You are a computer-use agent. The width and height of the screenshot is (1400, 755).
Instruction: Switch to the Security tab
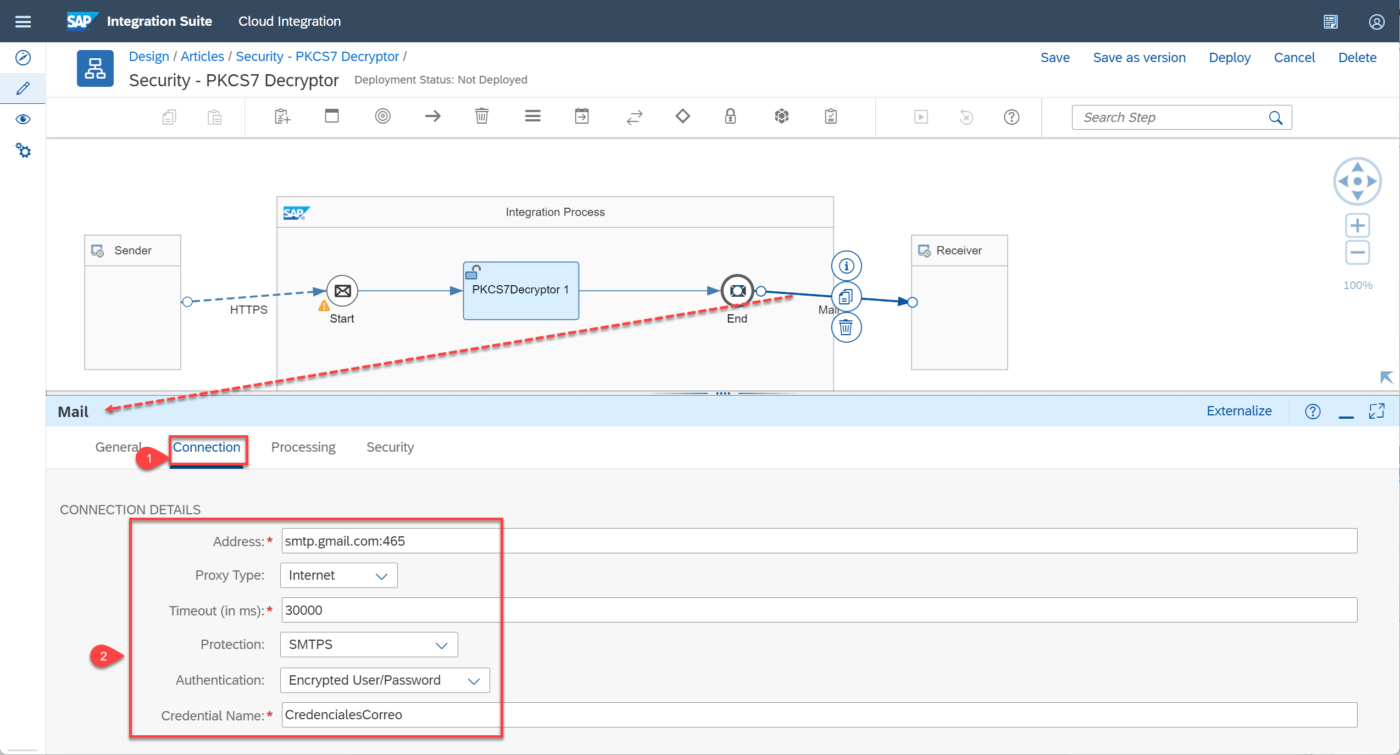click(x=390, y=447)
